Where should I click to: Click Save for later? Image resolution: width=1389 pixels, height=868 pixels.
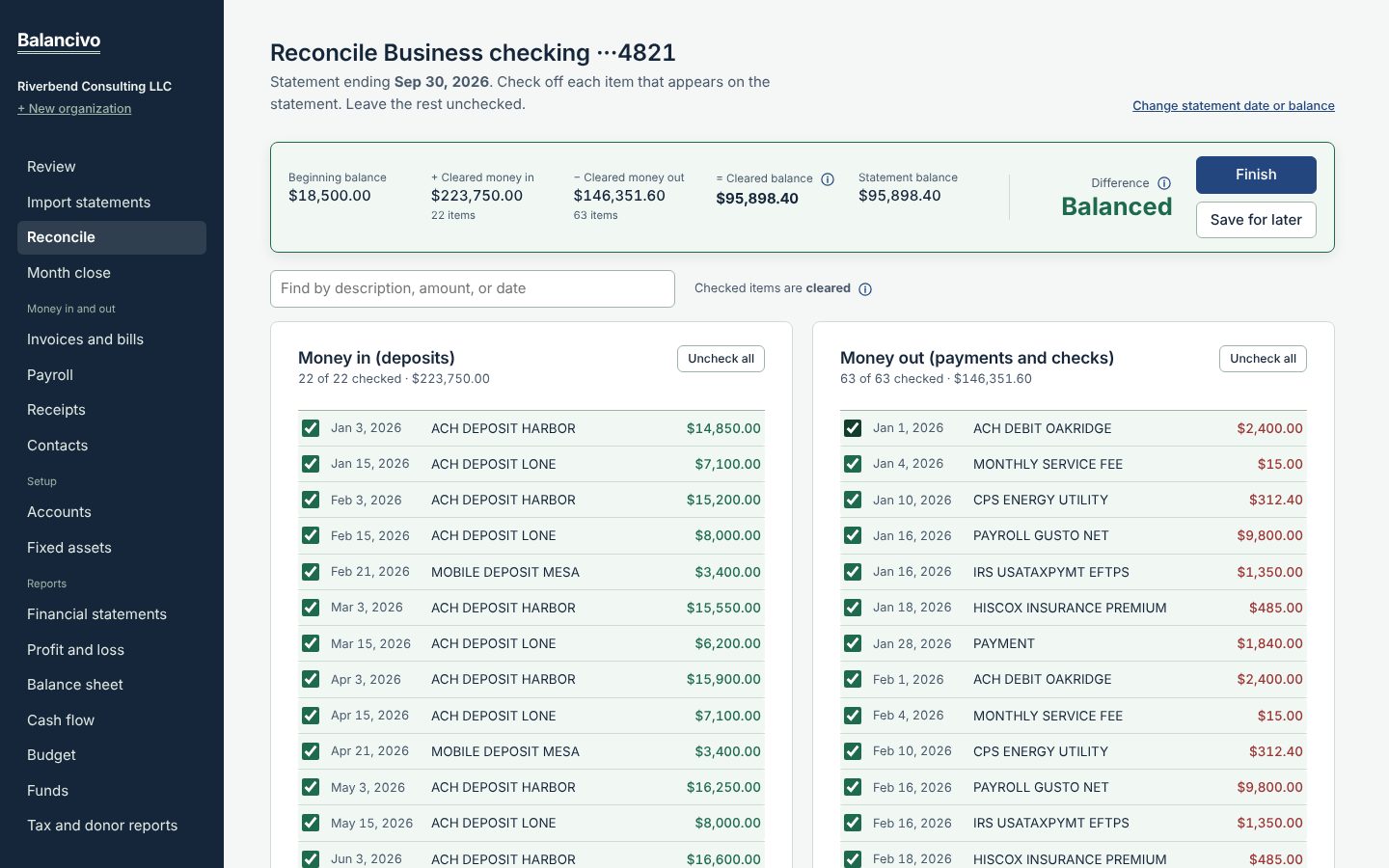pyautogui.click(x=1256, y=220)
